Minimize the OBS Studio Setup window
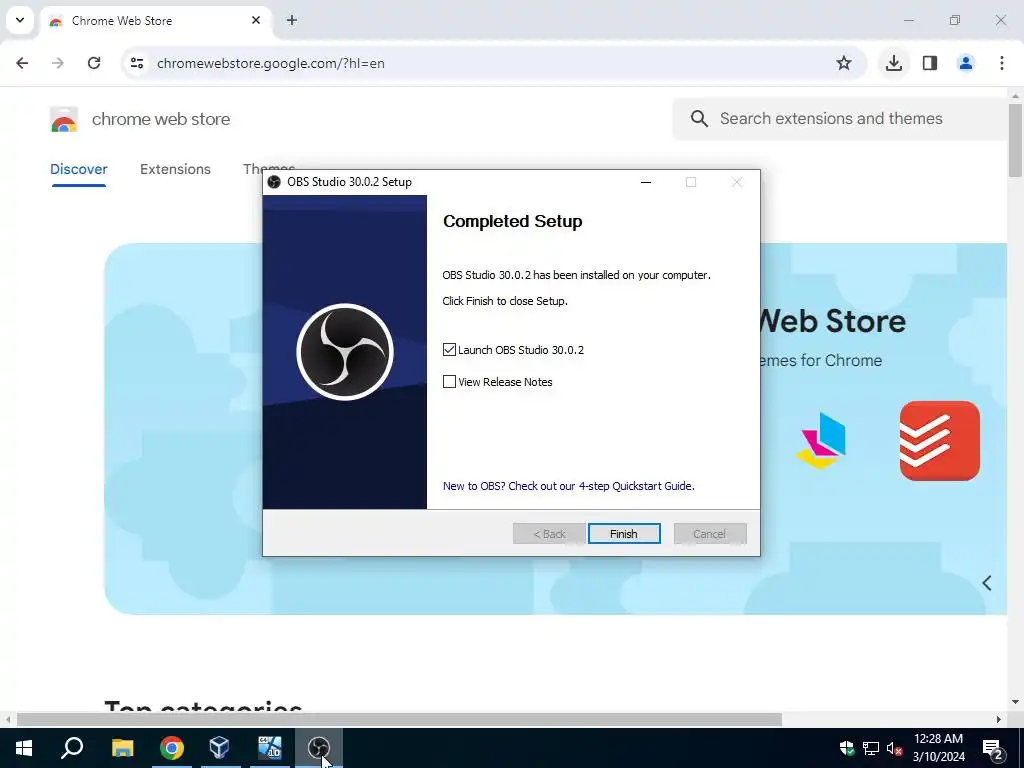The height and width of the screenshot is (768, 1024). [x=646, y=182]
